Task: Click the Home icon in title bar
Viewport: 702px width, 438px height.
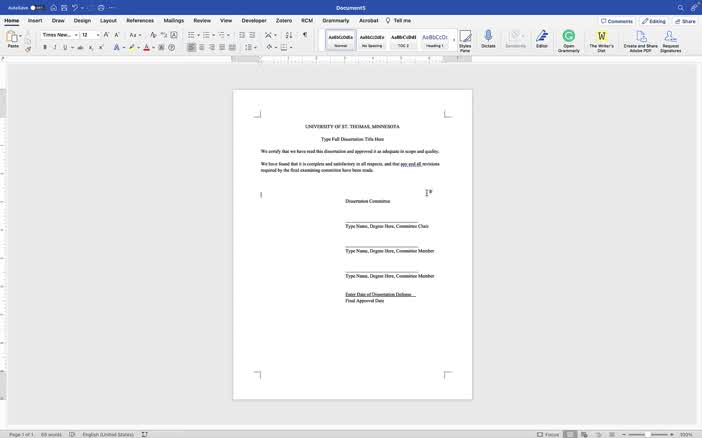Action: pos(54,8)
